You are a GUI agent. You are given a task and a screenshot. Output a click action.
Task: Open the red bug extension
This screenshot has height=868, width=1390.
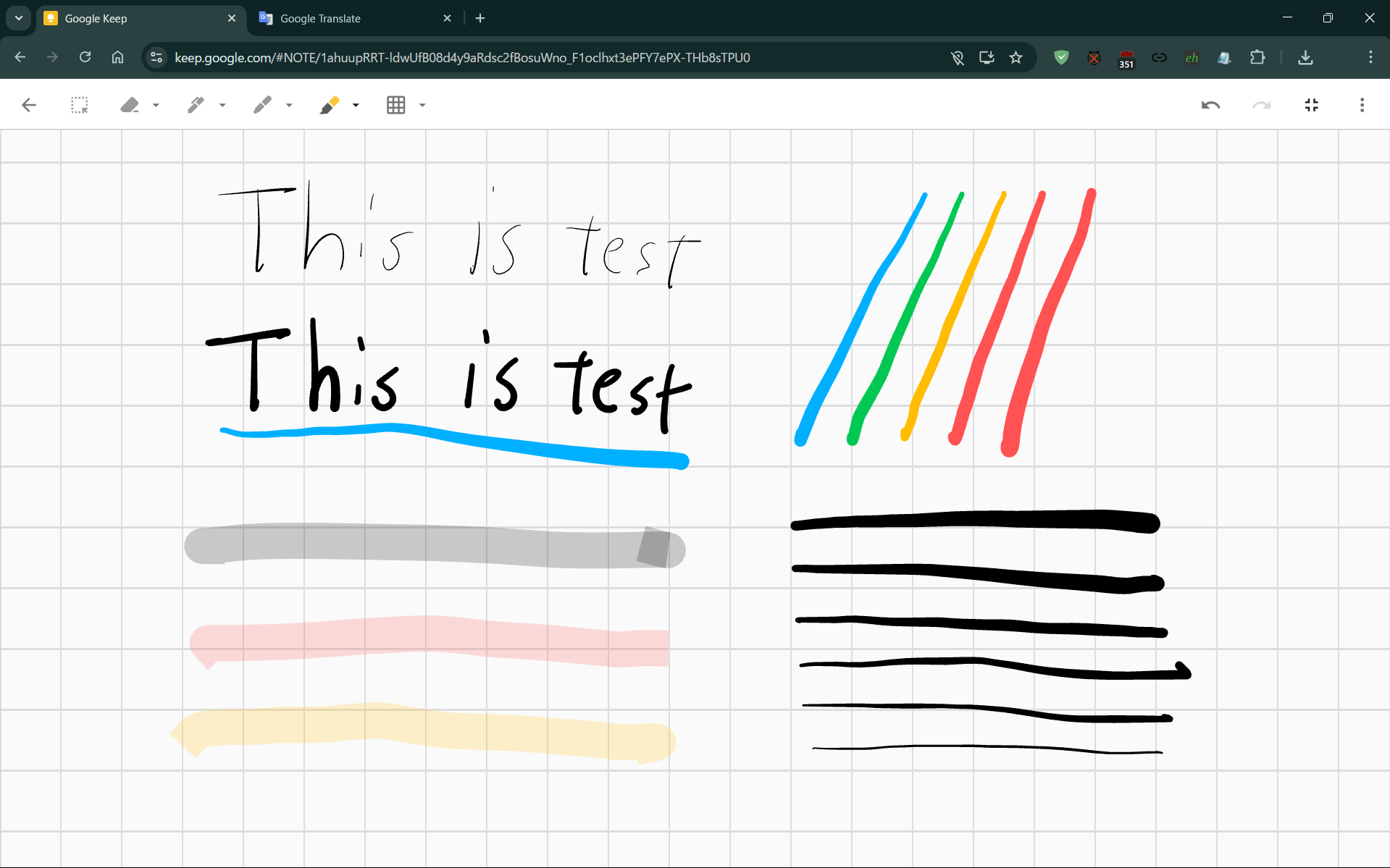click(1094, 57)
